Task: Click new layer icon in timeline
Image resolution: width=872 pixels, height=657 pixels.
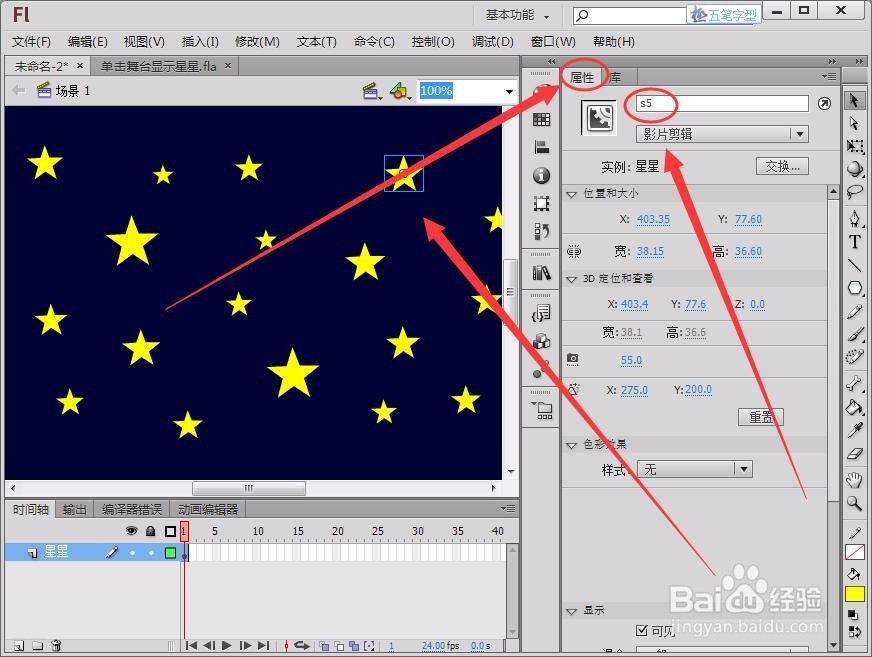Action: tap(19, 645)
